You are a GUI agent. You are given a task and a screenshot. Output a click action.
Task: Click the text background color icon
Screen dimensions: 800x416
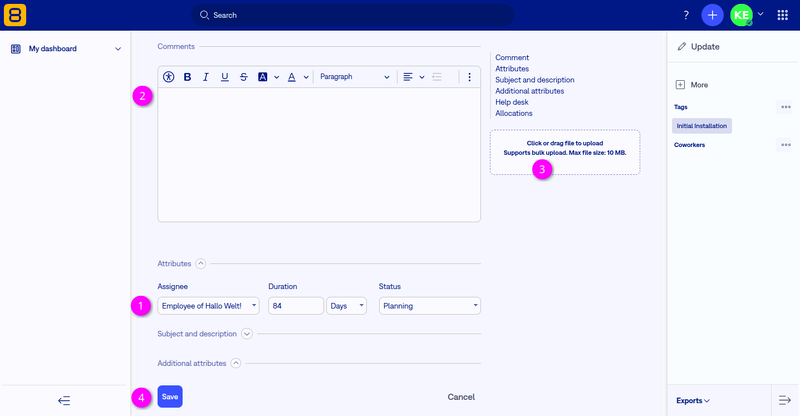[263, 77]
